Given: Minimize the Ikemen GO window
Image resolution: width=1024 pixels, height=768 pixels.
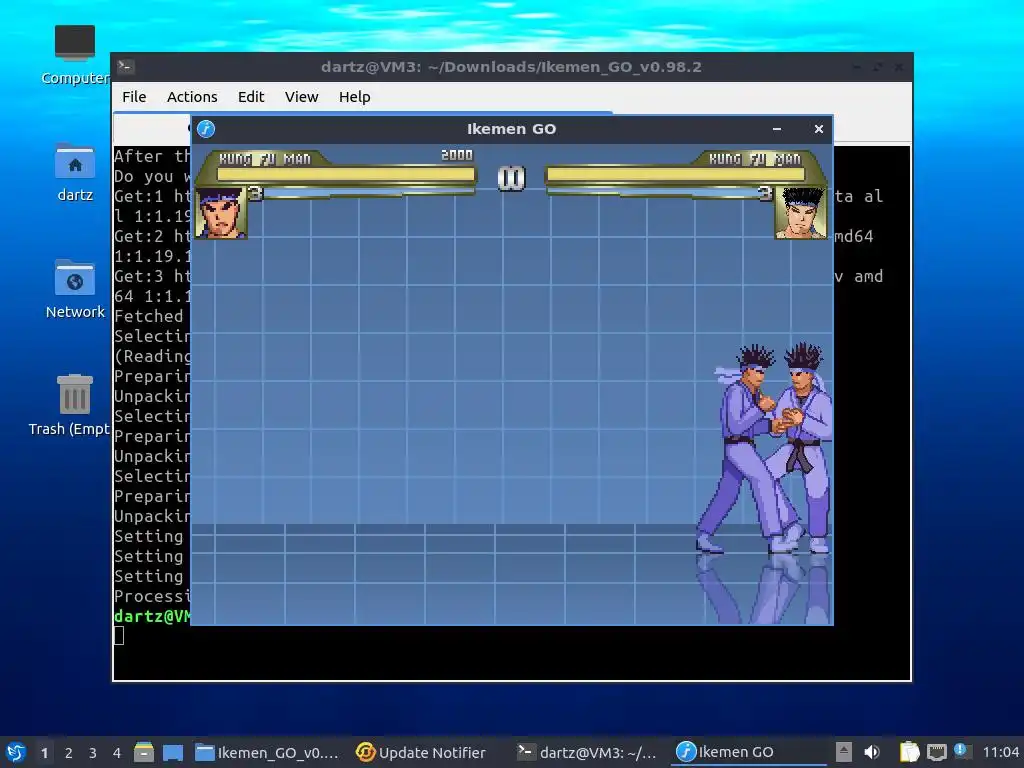Looking at the screenshot, I should click(x=776, y=129).
